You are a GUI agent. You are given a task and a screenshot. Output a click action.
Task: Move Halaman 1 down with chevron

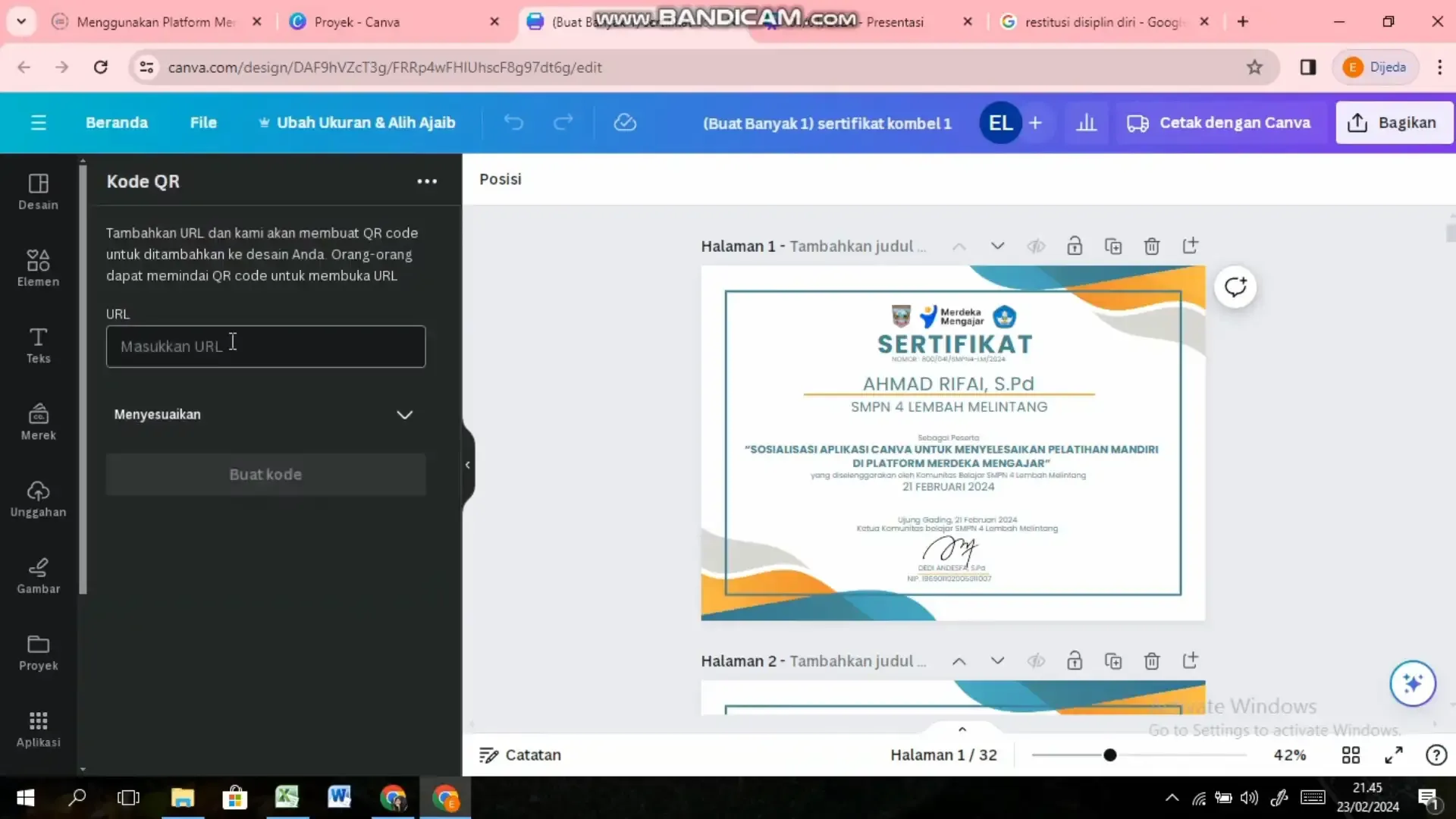[x=997, y=246]
